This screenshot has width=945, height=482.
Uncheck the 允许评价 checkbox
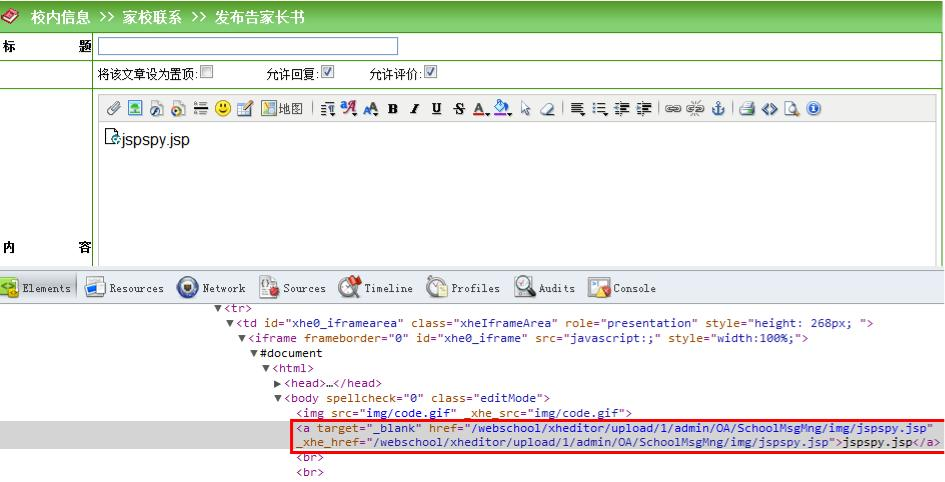tap(430, 72)
